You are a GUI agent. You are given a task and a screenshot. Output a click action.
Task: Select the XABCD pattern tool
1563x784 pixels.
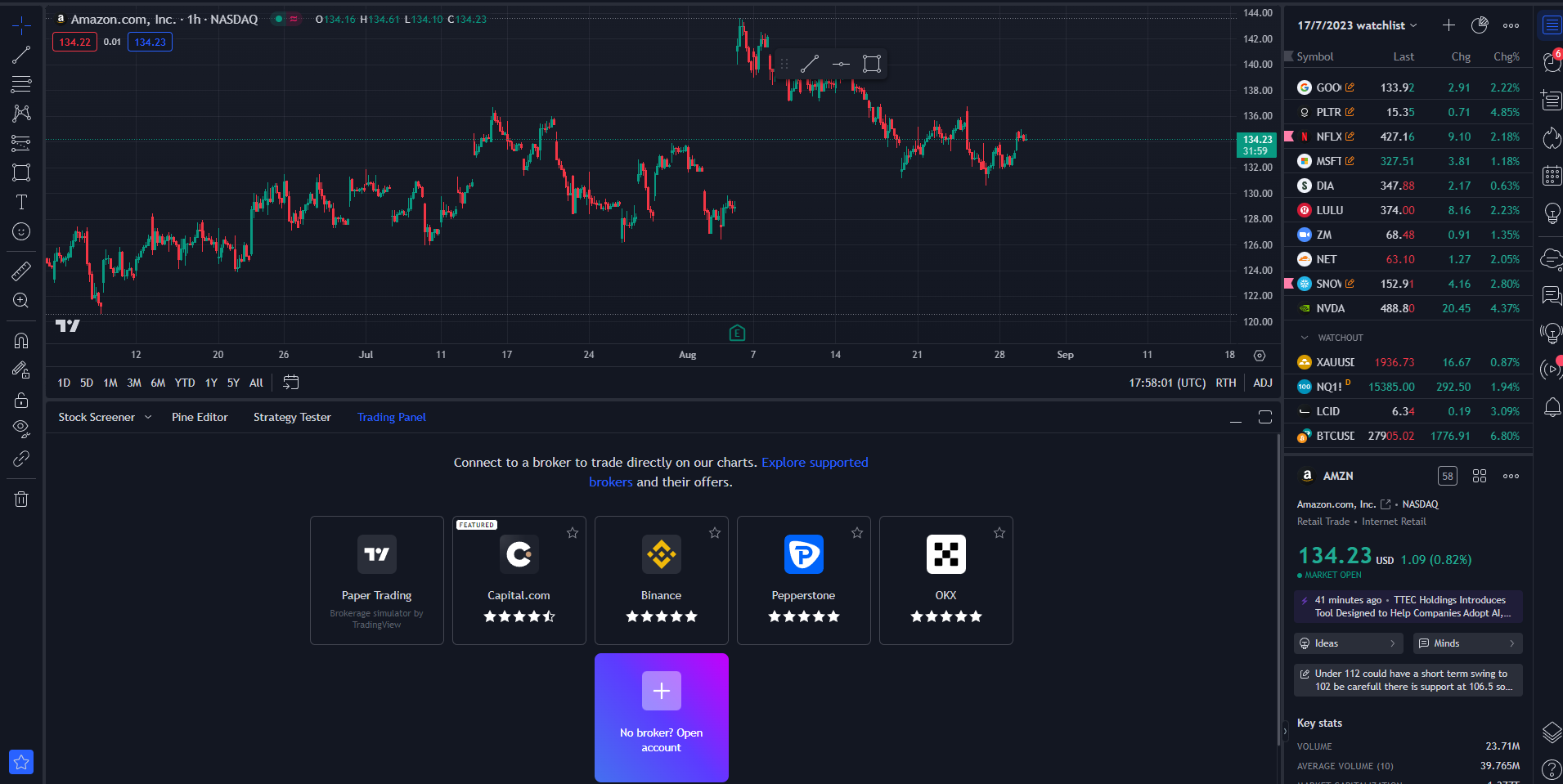click(x=21, y=113)
